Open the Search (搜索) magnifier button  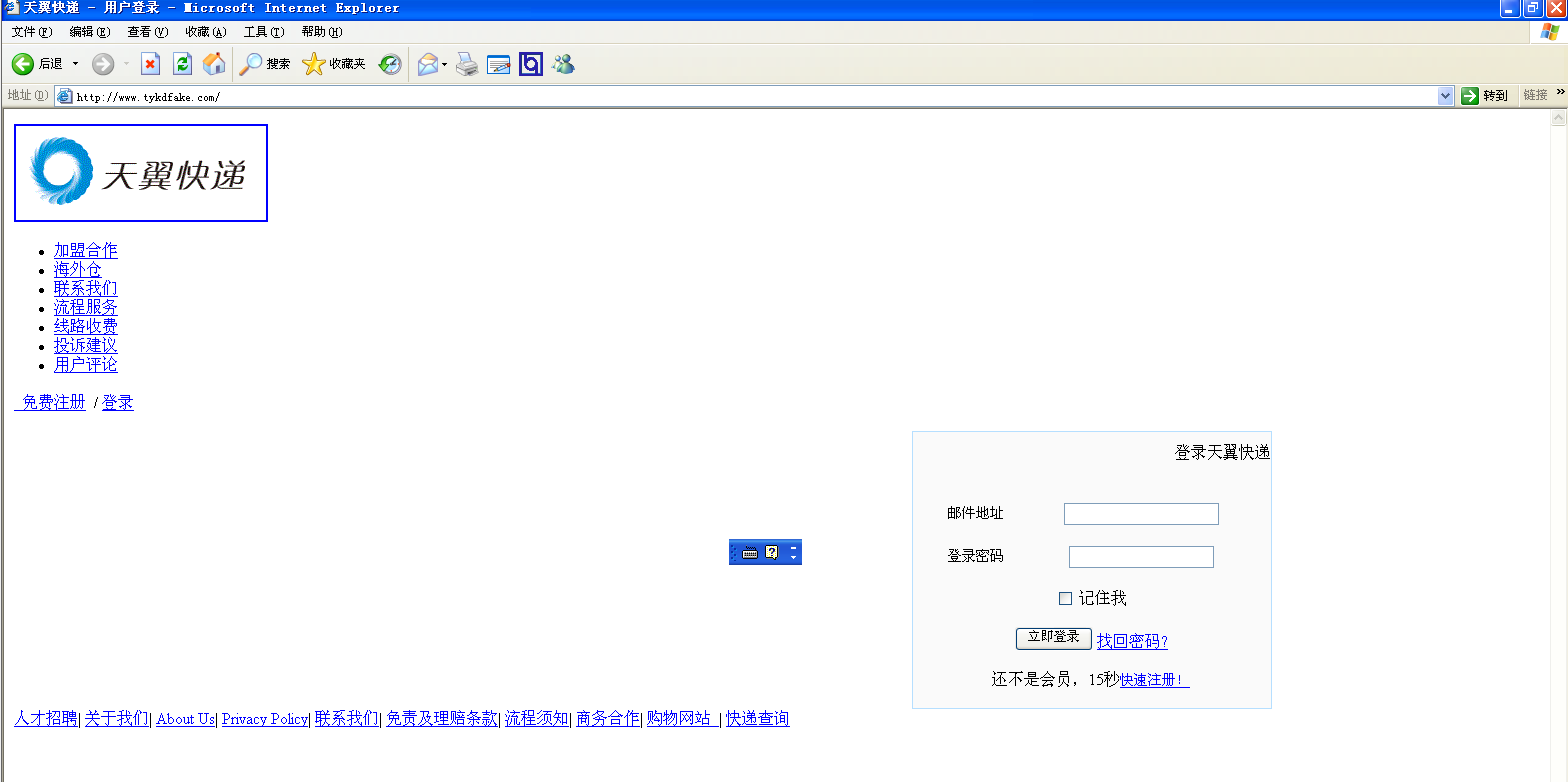pyautogui.click(x=264, y=64)
